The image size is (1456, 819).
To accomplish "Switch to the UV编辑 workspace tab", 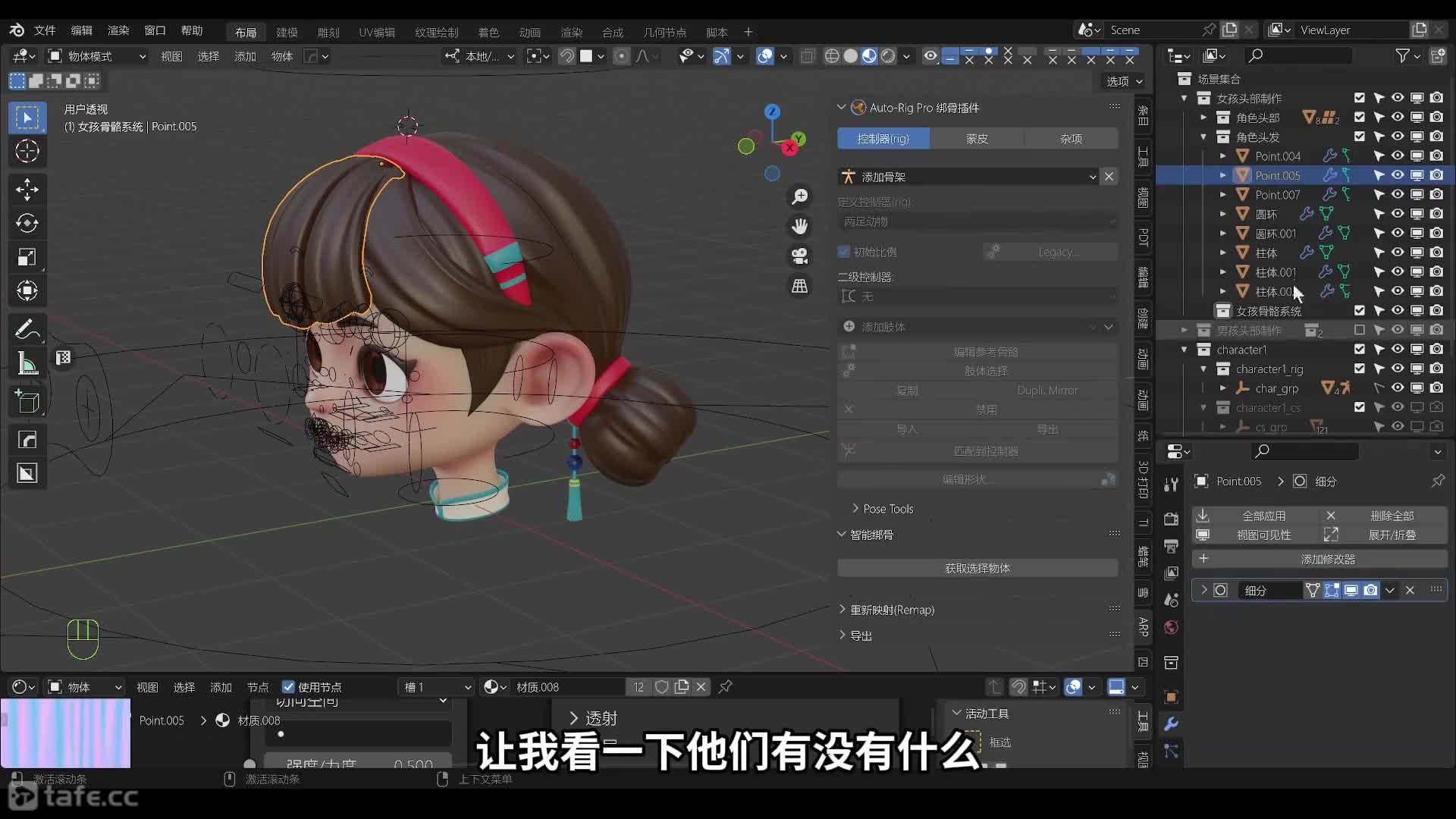I will pyautogui.click(x=377, y=32).
